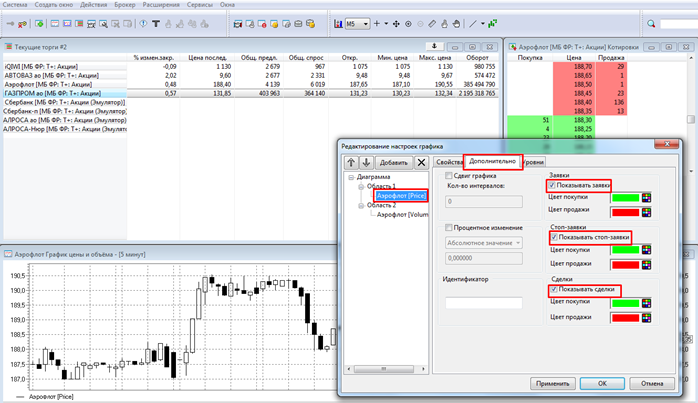
Task: Click green buy color swatch under Заявки
Action: (625, 198)
